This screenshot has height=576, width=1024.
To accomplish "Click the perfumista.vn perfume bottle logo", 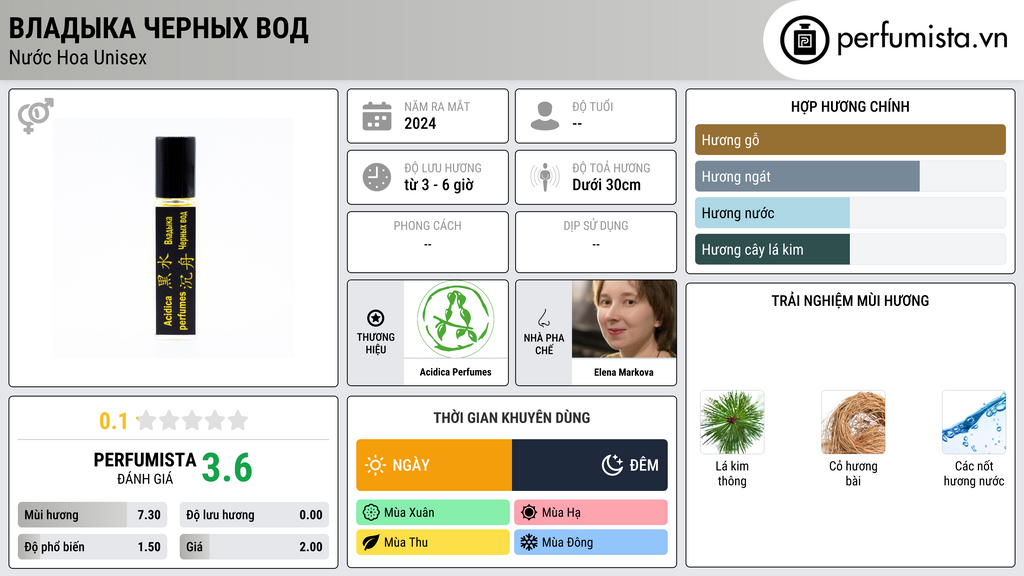I will click(x=804, y=40).
